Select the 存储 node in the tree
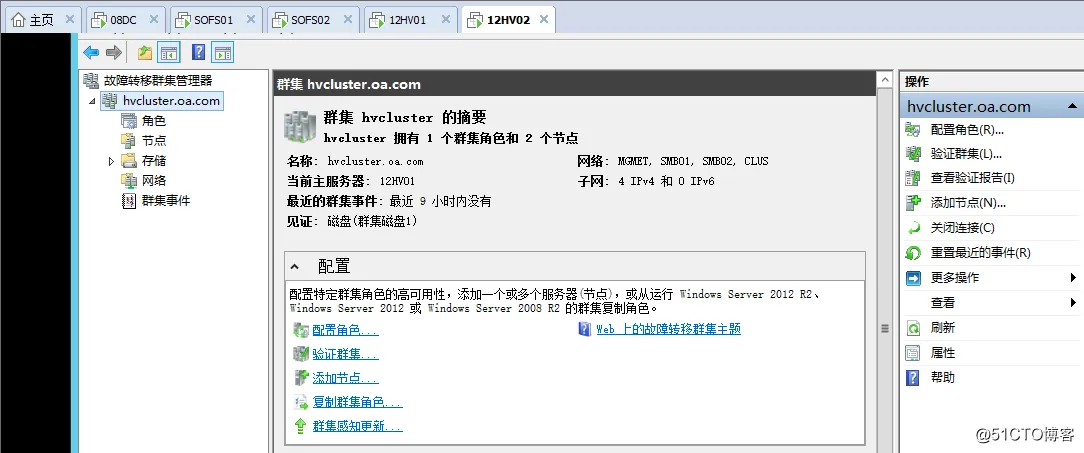The image size is (1084, 453). coord(153,160)
